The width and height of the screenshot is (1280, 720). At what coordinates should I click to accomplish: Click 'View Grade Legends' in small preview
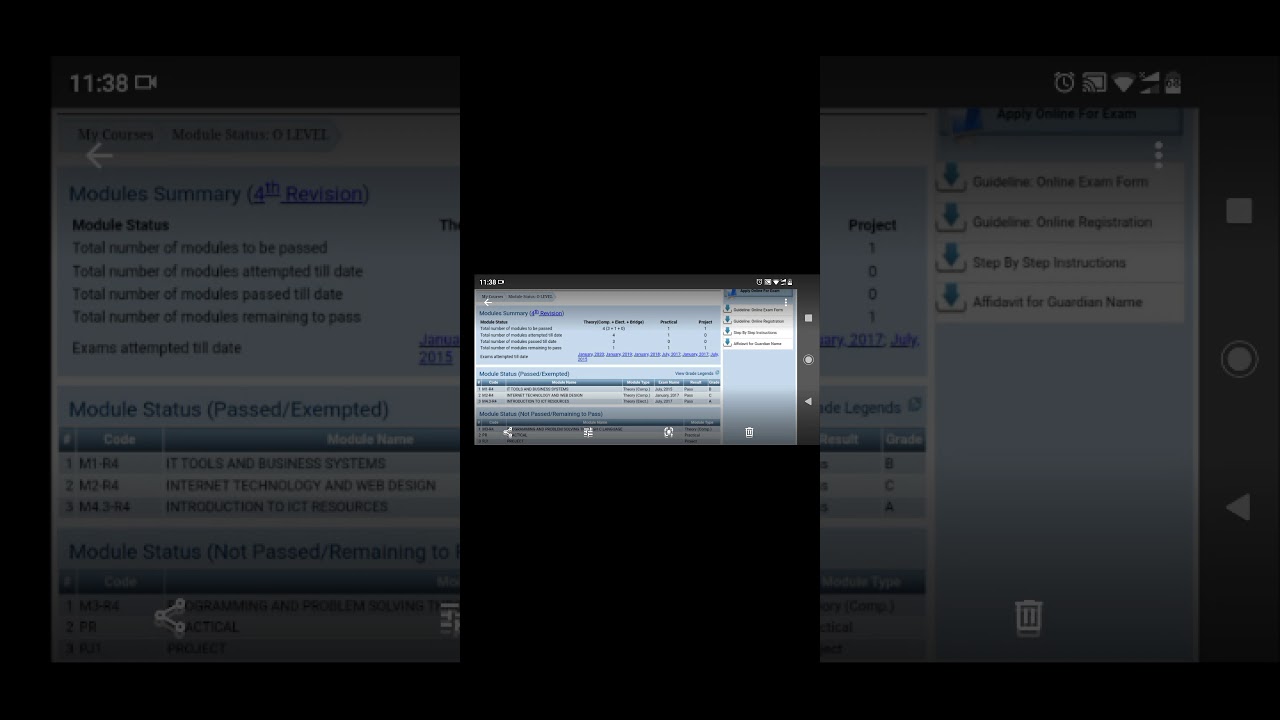coord(694,374)
